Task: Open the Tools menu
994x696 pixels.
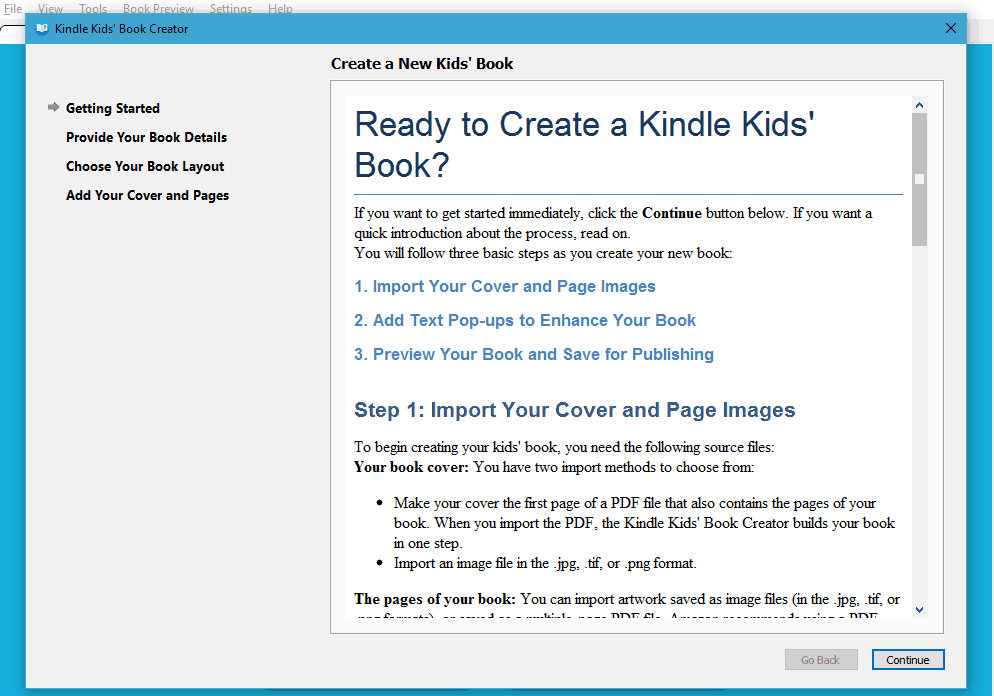Action: click(x=93, y=8)
